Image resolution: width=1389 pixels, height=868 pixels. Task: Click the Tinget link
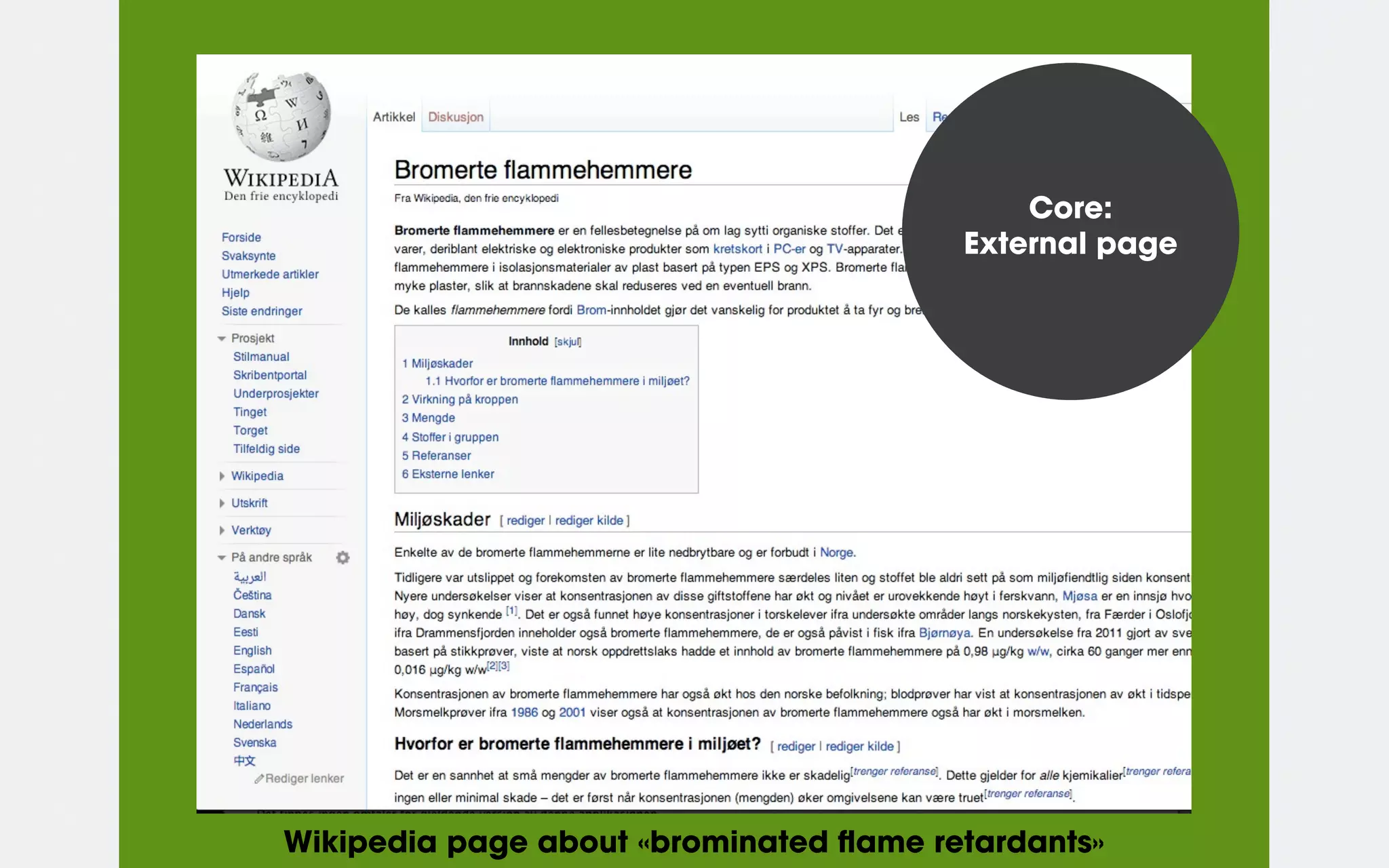250,412
